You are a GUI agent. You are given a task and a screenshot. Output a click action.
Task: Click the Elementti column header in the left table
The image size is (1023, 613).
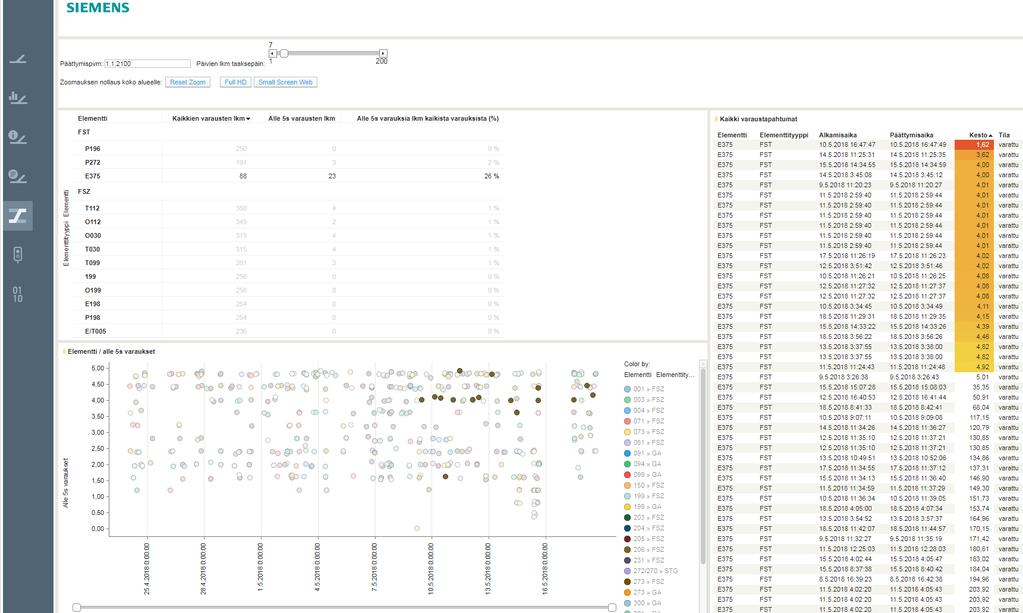pyautogui.click(x=93, y=119)
